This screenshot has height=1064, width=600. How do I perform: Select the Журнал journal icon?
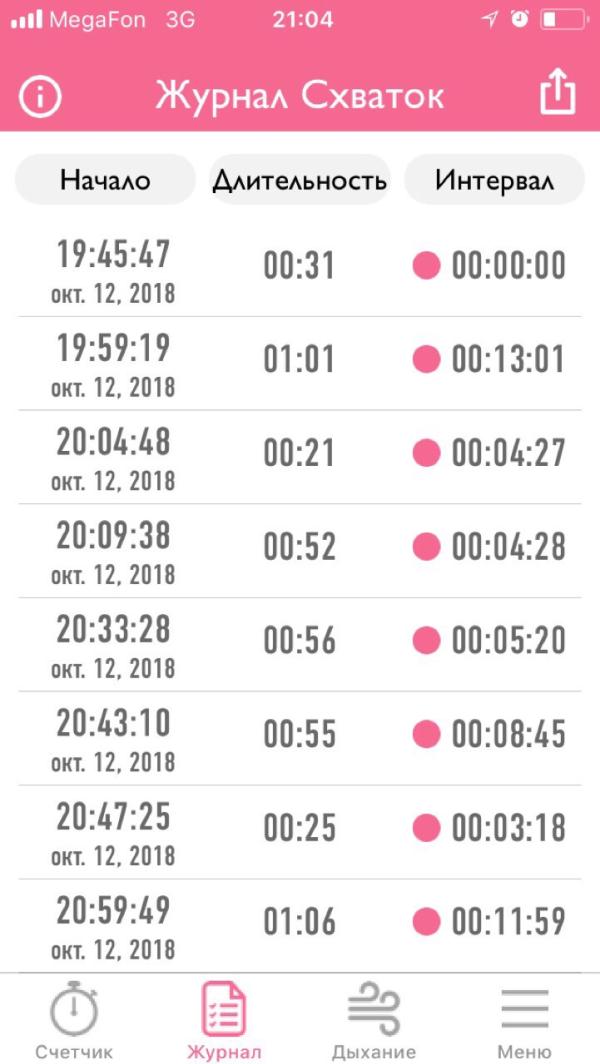(224, 1011)
